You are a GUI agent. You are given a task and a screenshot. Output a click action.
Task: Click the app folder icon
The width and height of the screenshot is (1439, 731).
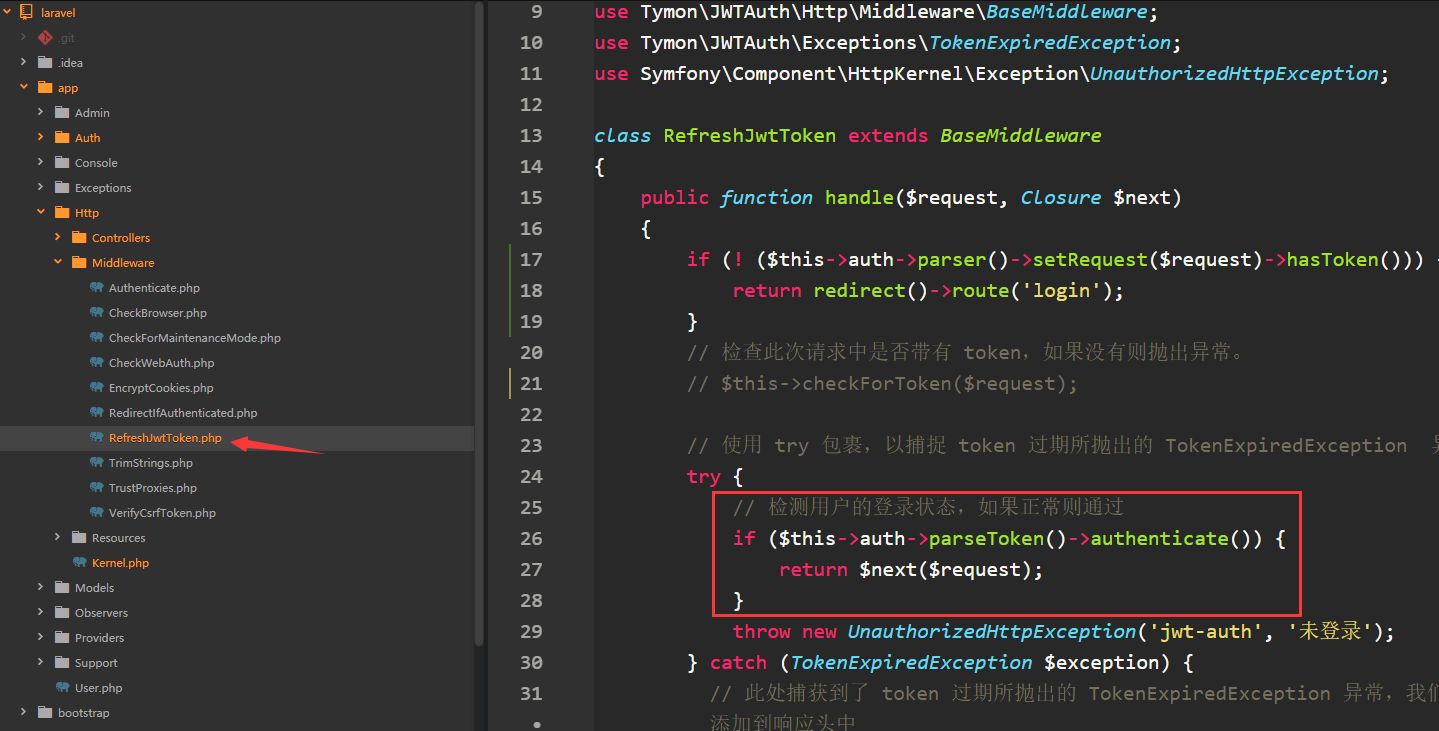point(44,87)
